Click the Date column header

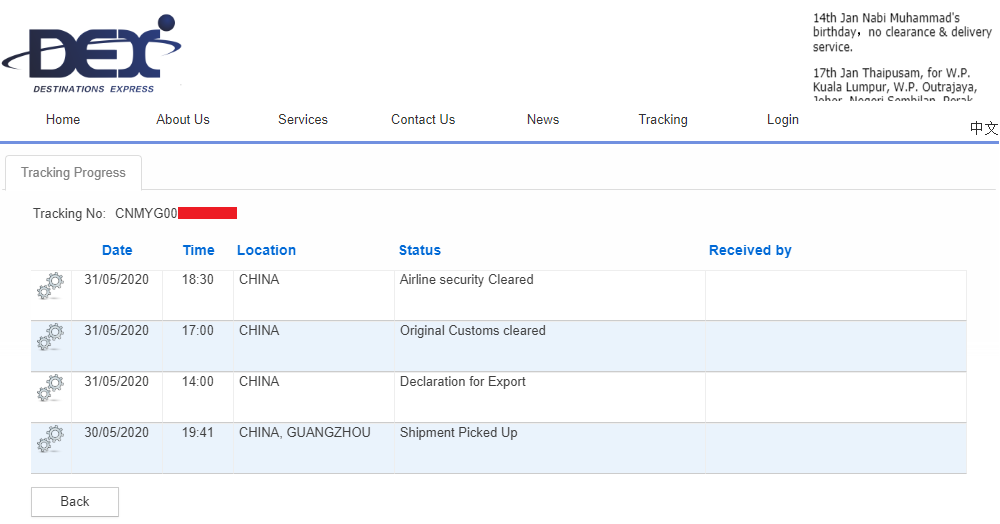point(117,250)
